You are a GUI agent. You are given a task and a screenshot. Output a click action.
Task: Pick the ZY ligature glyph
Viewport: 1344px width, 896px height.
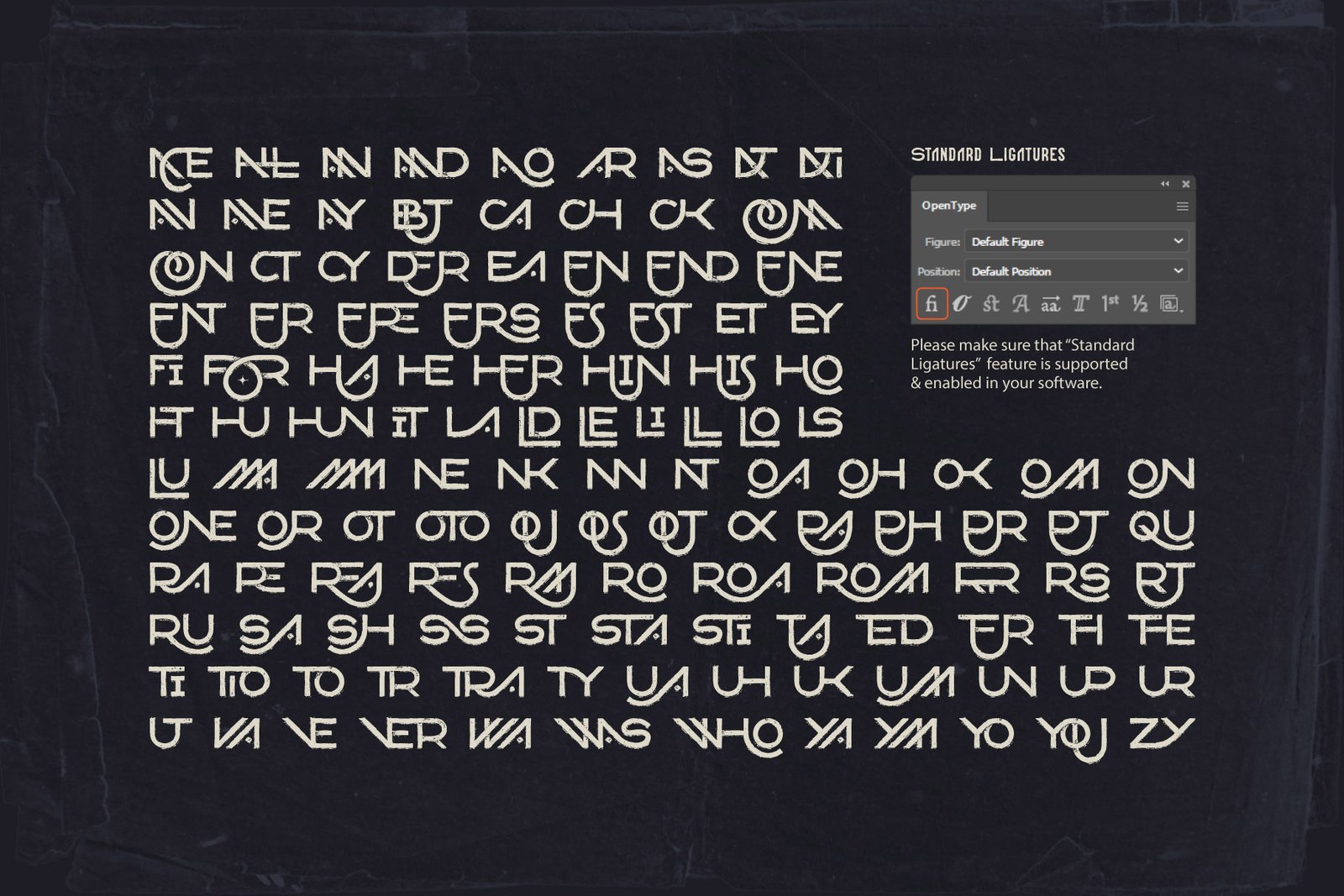(1161, 732)
